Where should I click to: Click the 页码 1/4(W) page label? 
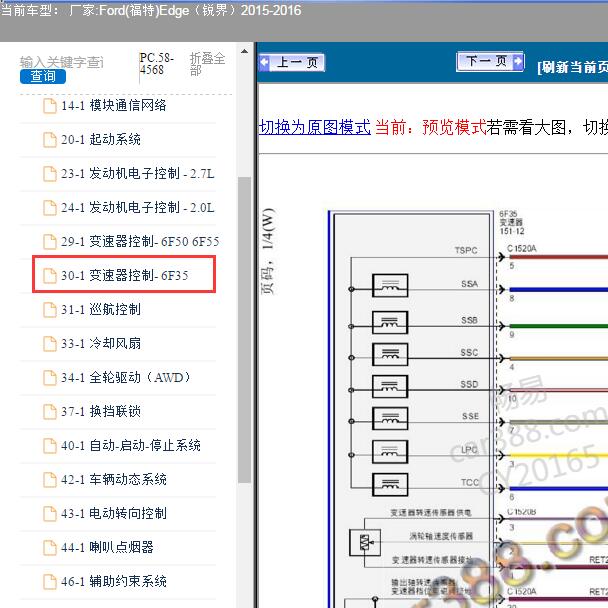pos(268,251)
